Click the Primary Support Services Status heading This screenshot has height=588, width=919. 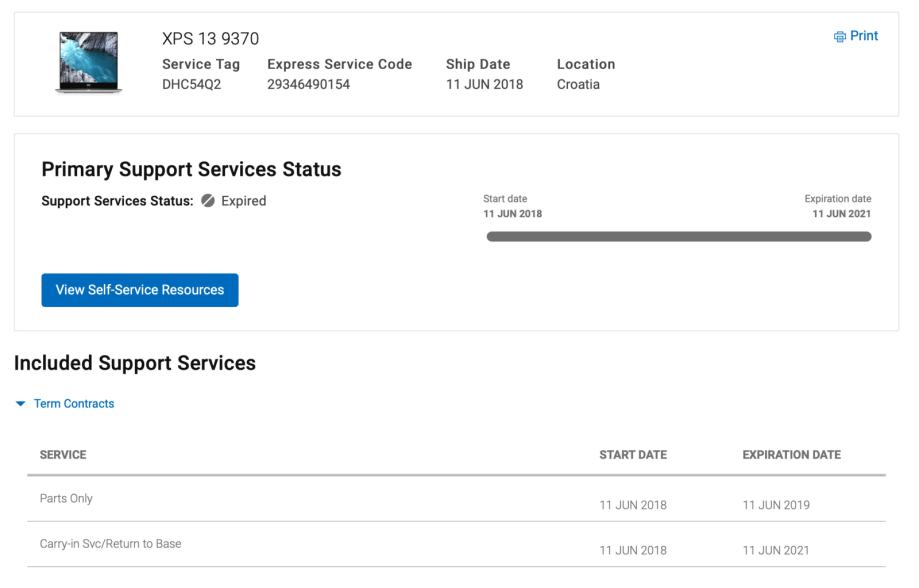point(191,169)
